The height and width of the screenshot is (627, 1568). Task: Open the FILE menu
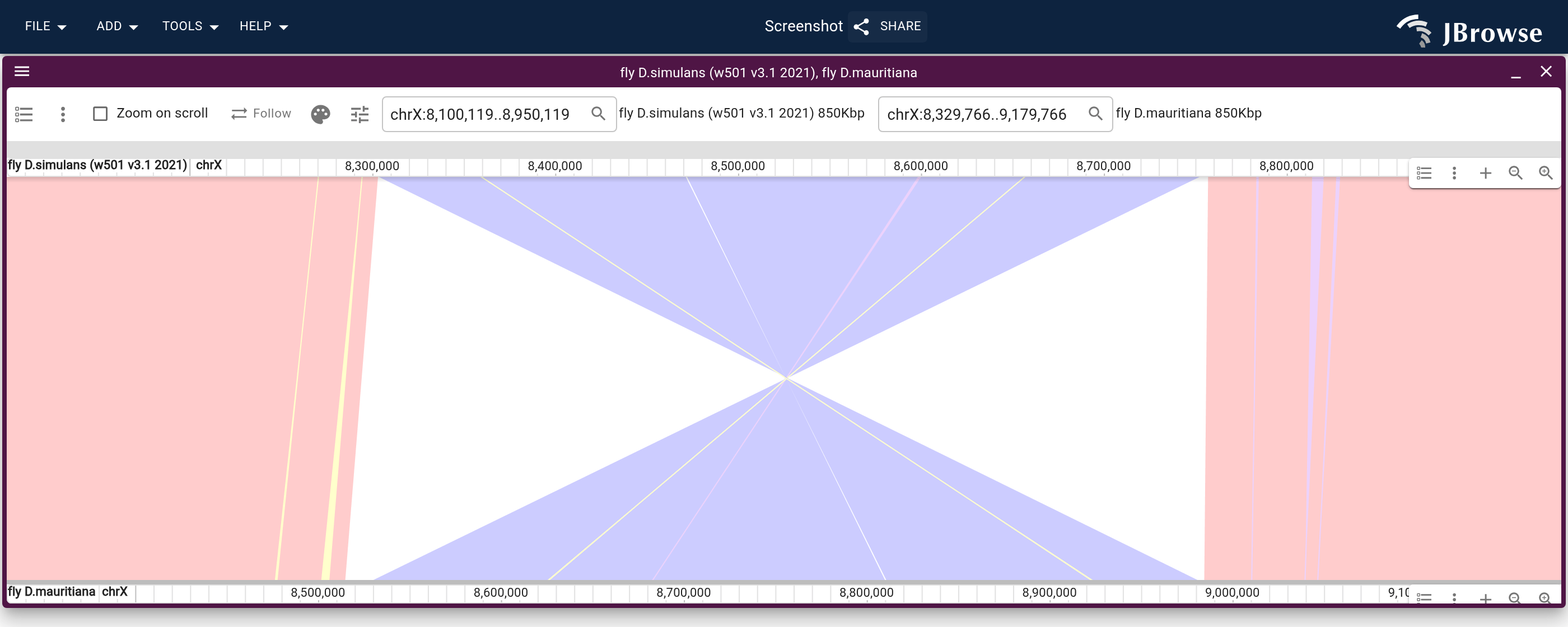pos(46,26)
